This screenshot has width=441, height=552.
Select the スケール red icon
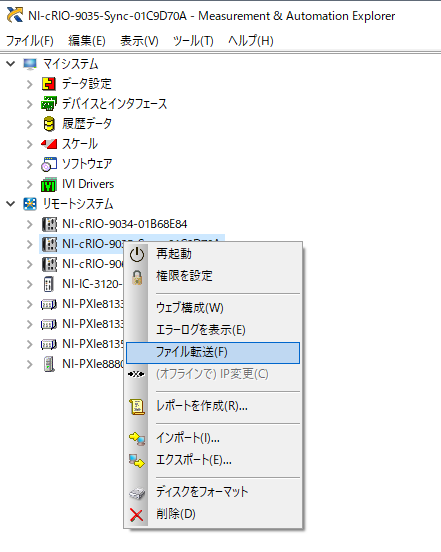[49, 144]
